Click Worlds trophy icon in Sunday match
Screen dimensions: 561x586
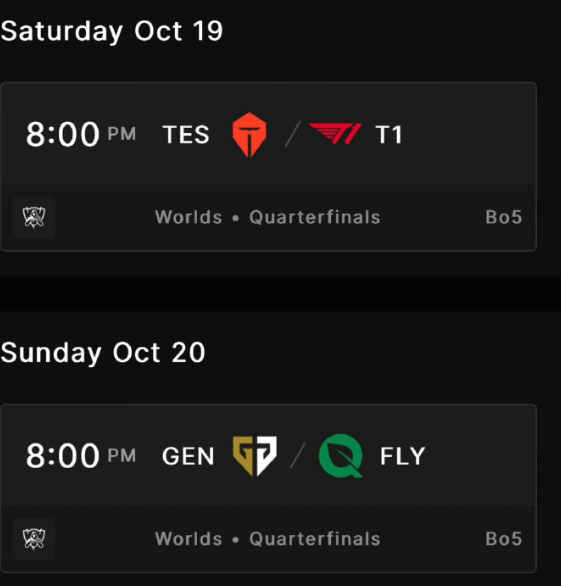[34, 539]
